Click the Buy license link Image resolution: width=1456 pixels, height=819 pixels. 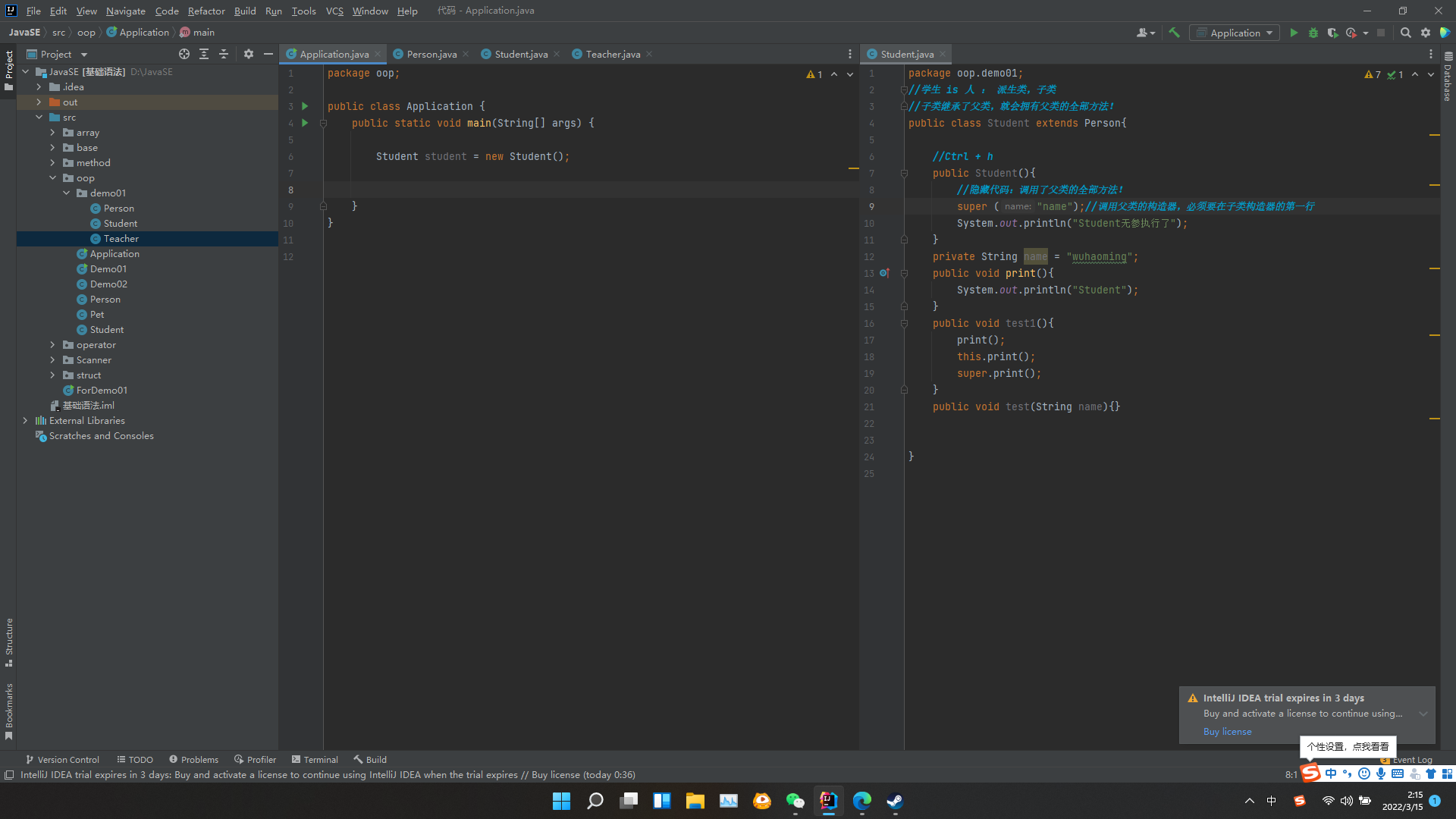1227,732
